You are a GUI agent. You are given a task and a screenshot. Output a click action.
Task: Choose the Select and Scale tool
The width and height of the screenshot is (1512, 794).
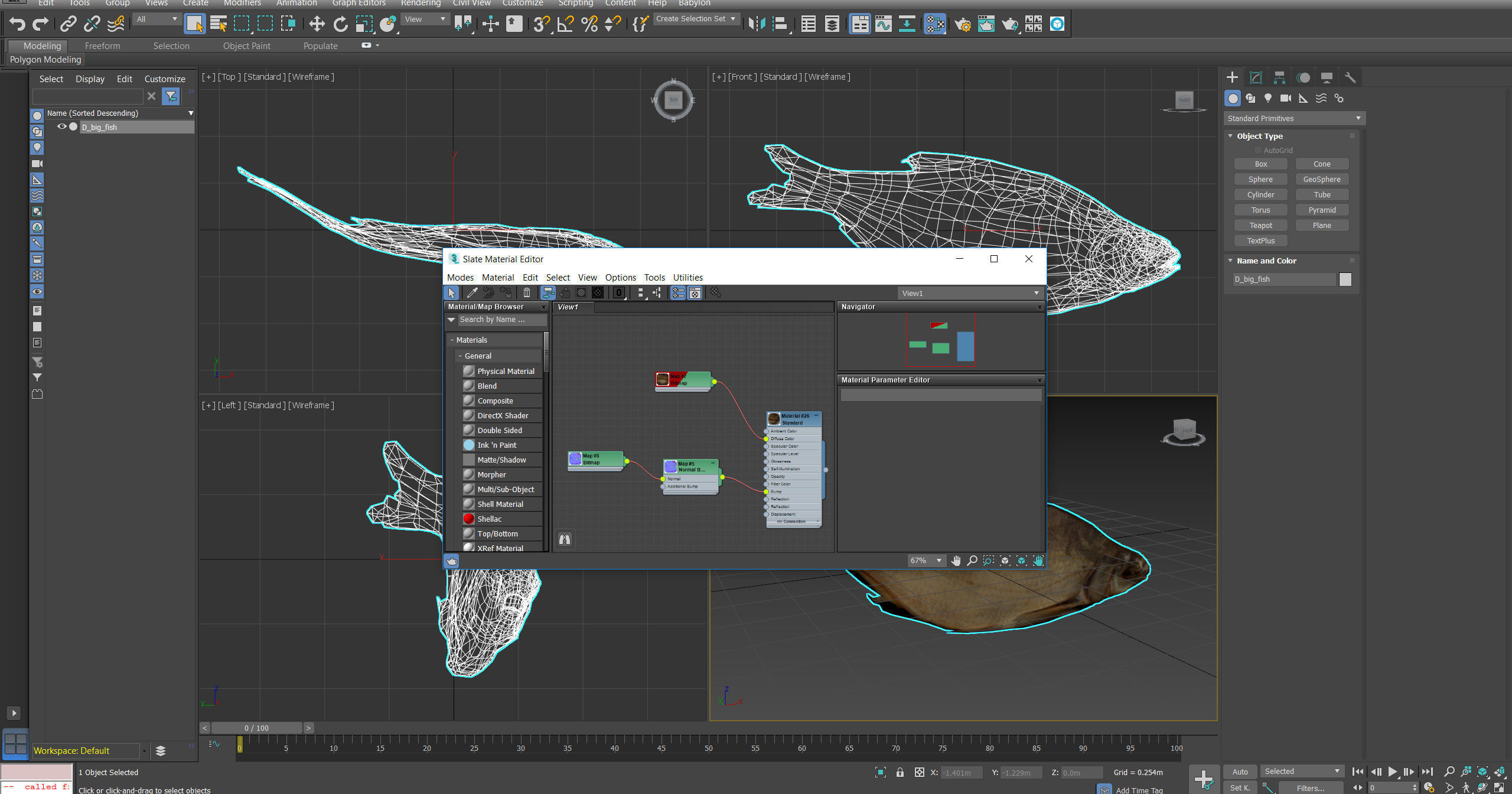[364, 24]
